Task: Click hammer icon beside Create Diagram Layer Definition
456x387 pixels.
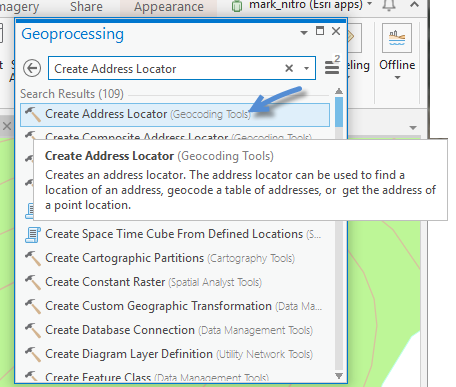Action: pyautogui.click(x=33, y=354)
